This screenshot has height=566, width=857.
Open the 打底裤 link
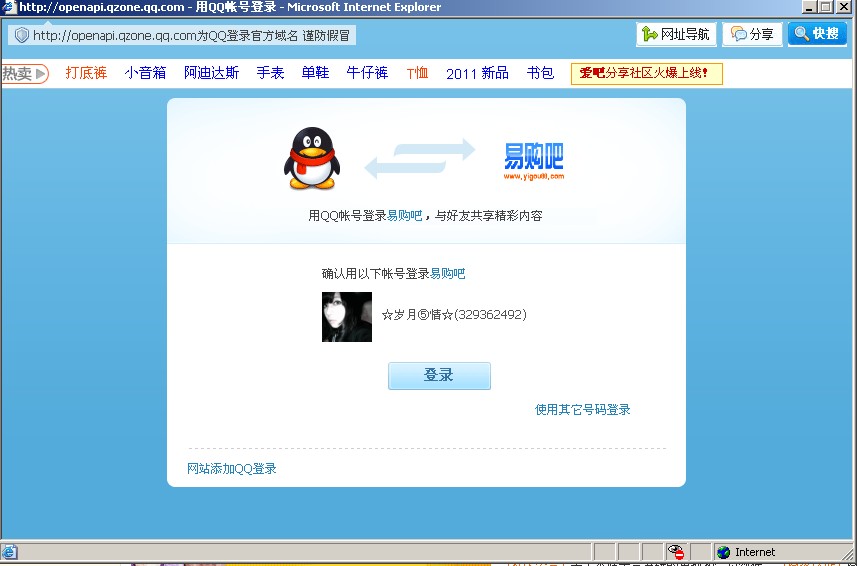[x=86, y=73]
